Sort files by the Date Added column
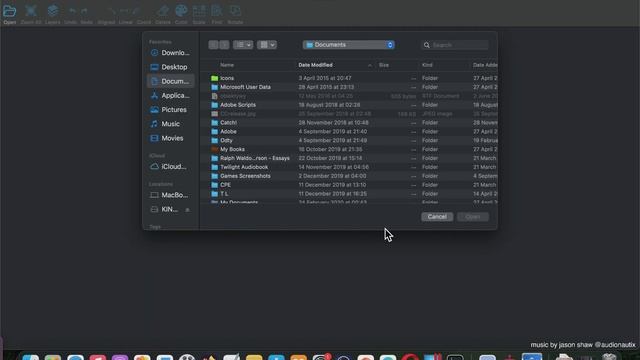Image resolution: width=640 pixels, height=360 pixels. tap(485, 65)
